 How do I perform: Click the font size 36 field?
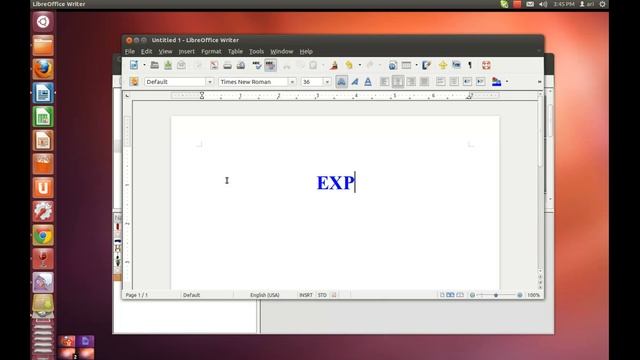point(312,82)
